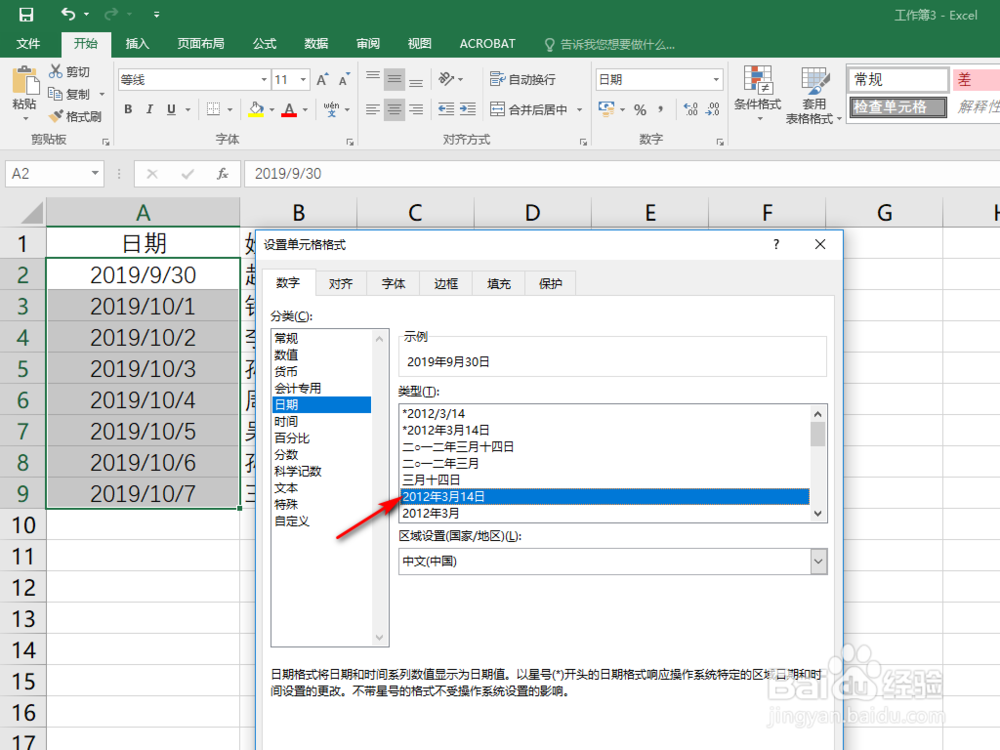Click the accounting number format icon
Screen dimensions: 1000x750
point(606,109)
